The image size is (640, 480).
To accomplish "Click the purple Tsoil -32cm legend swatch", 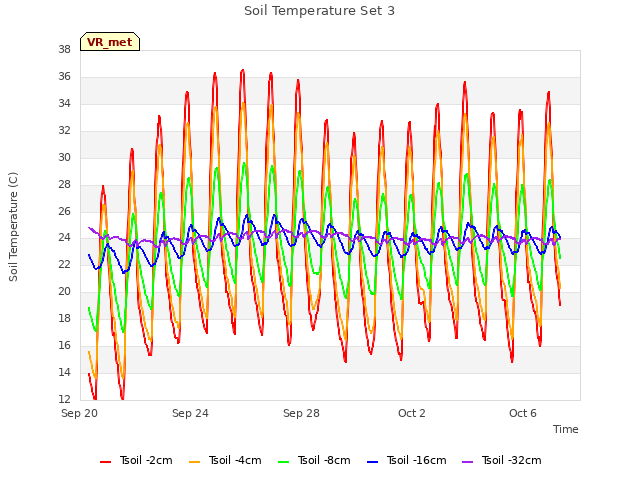I will (467, 462).
